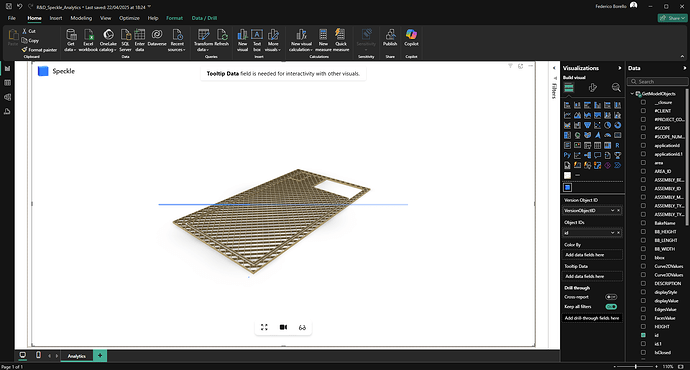The height and width of the screenshot is (370, 690).
Task: Switch to Model view in left sidebar
Action: coord(7,97)
